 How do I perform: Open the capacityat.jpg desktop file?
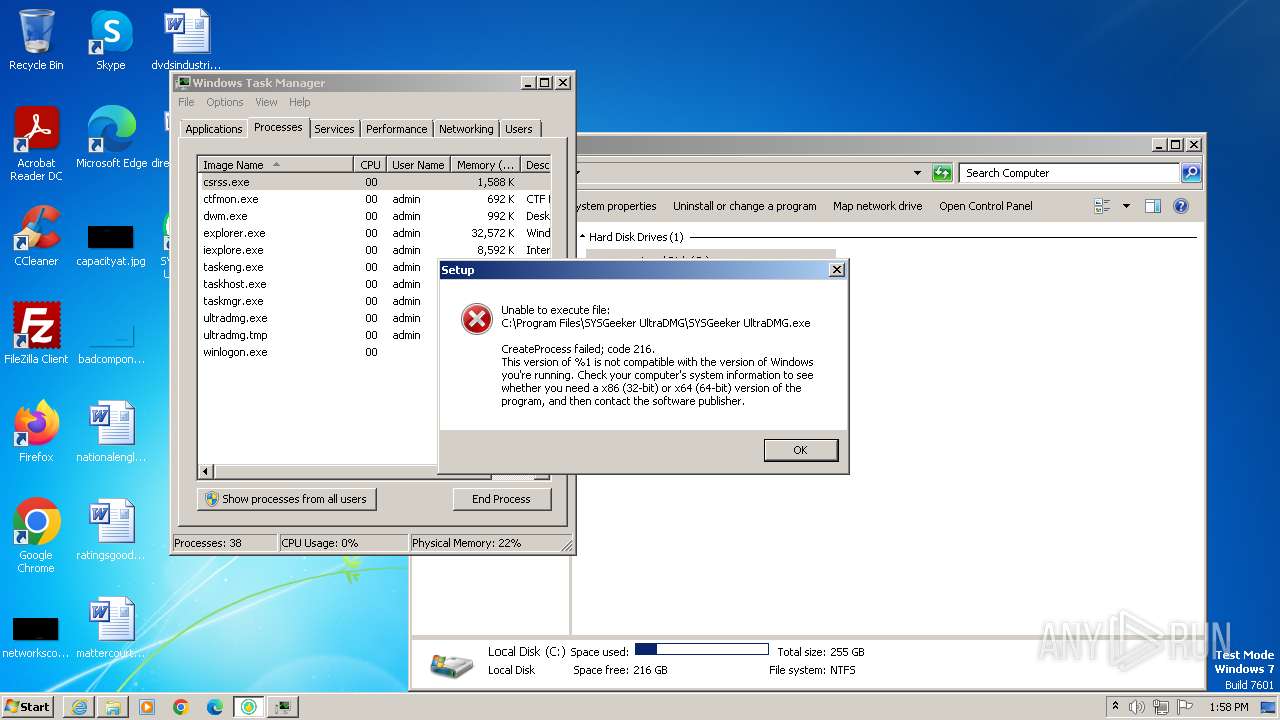click(x=111, y=245)
